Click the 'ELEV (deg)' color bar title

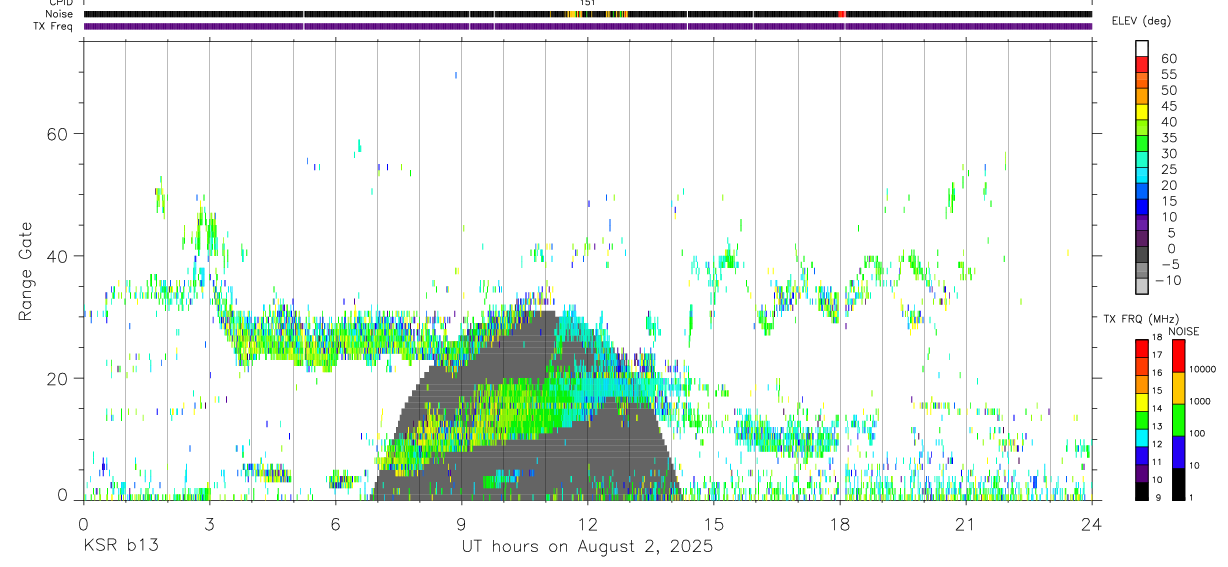pyautogui.click(x=1141, y=21)
